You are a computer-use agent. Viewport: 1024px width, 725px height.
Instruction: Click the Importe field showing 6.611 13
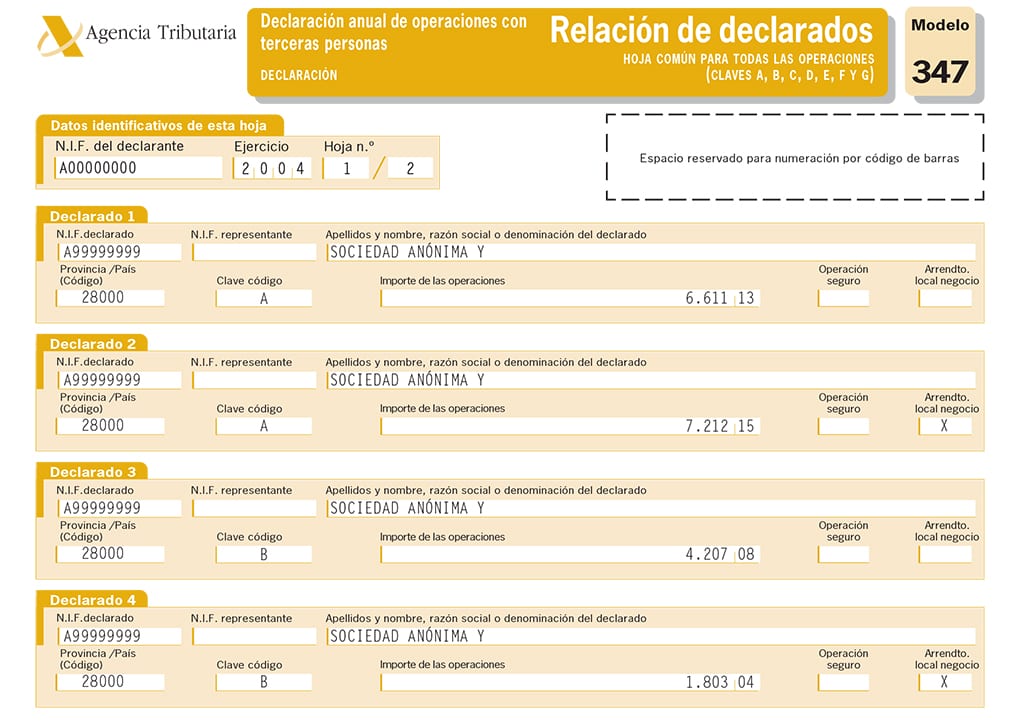click(x=569, y=298)
